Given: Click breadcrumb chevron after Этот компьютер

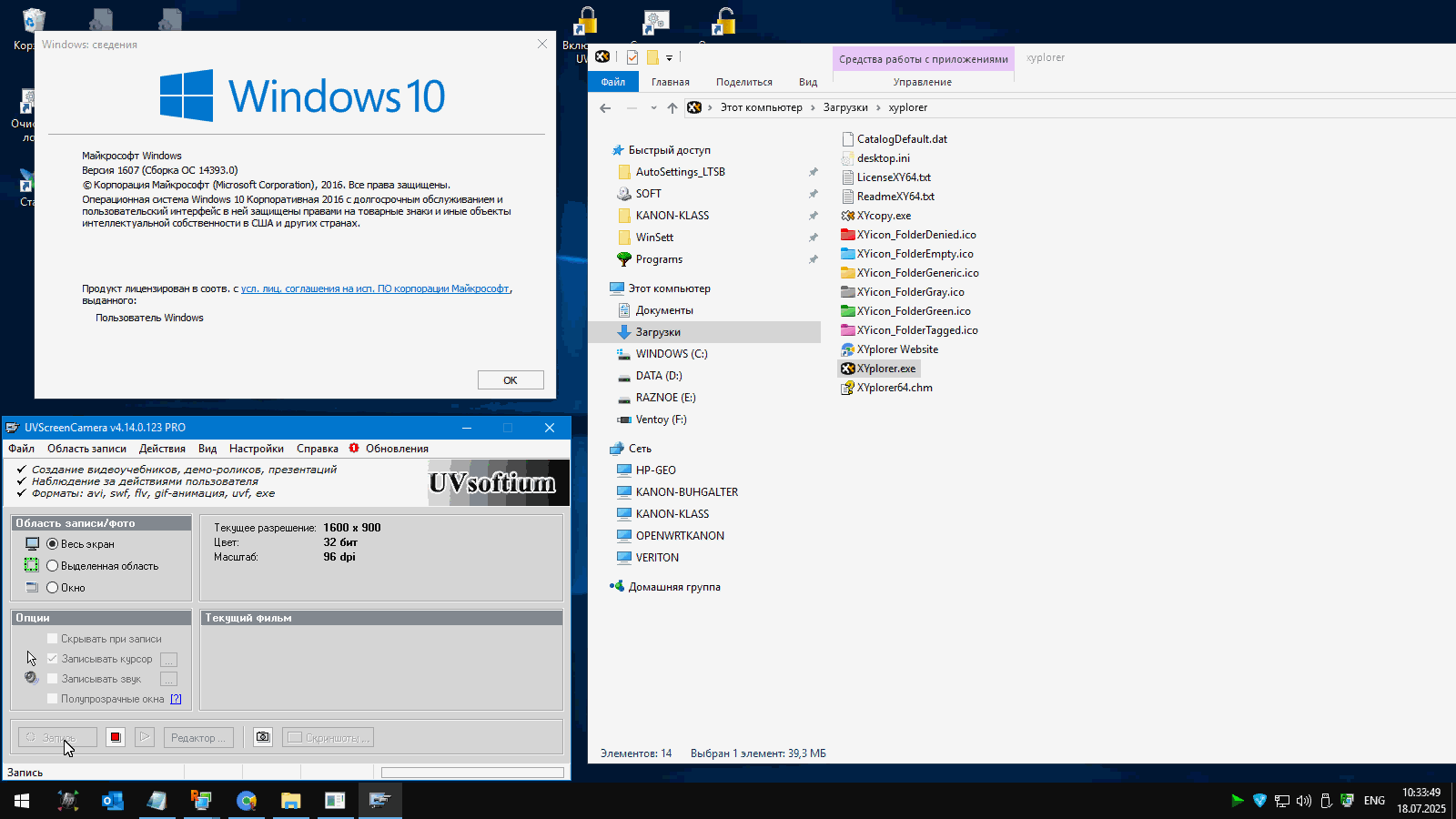Looking at the screenshot, I should [x=813, y=107].
